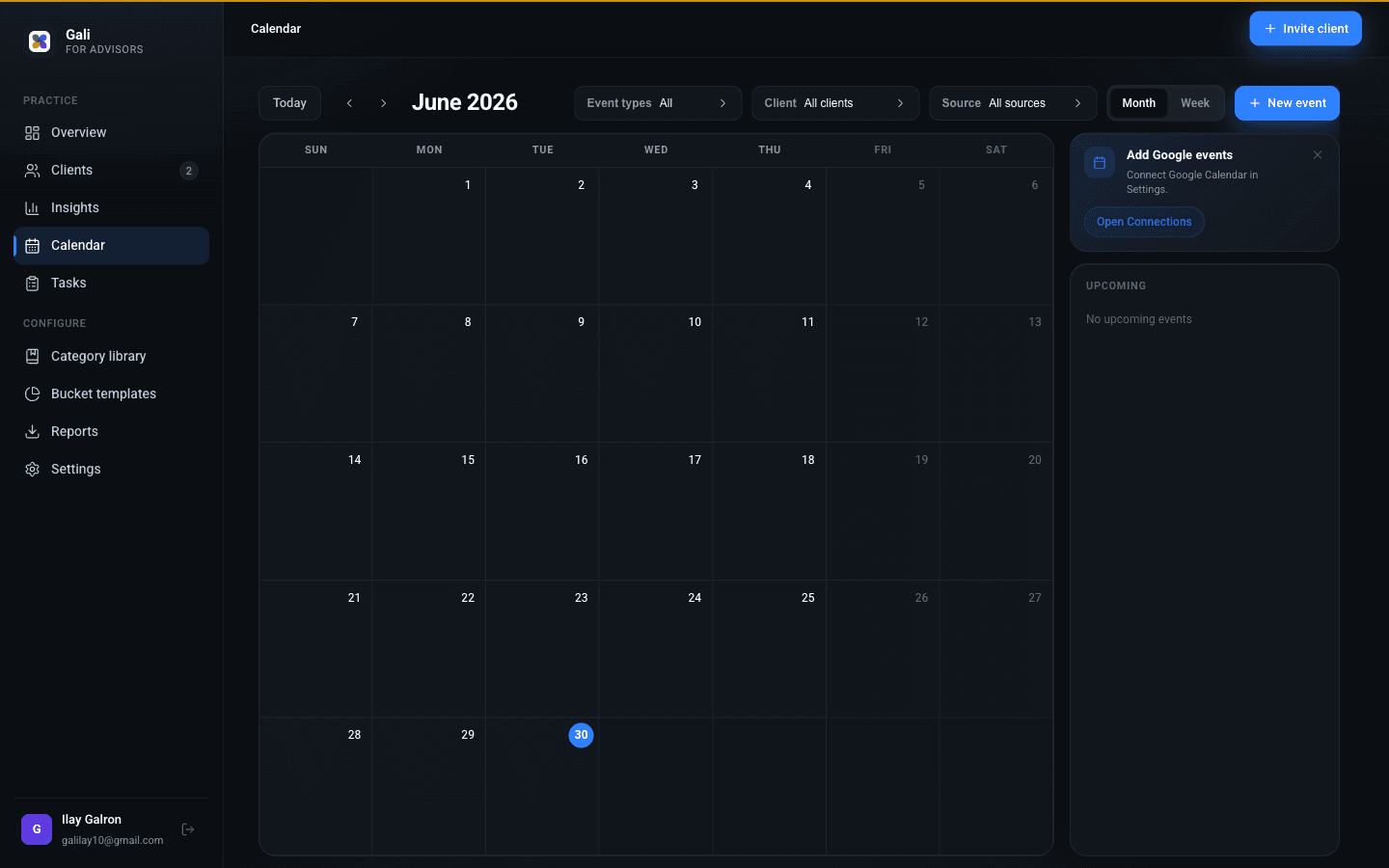Click the Overview grid icon
The image size is (1389, 868).
(32, 132)
